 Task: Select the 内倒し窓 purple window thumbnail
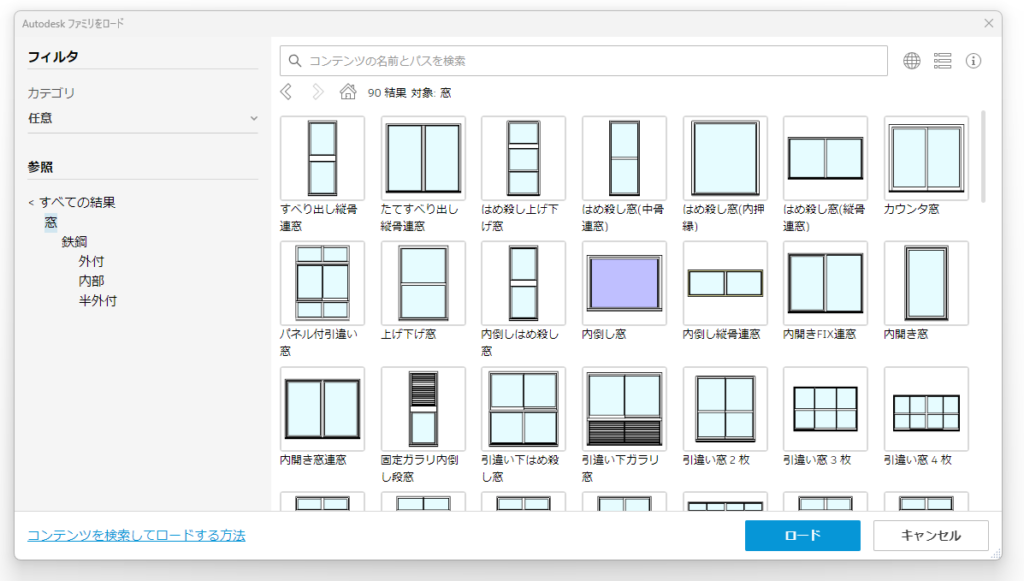(x=624, y=283)
